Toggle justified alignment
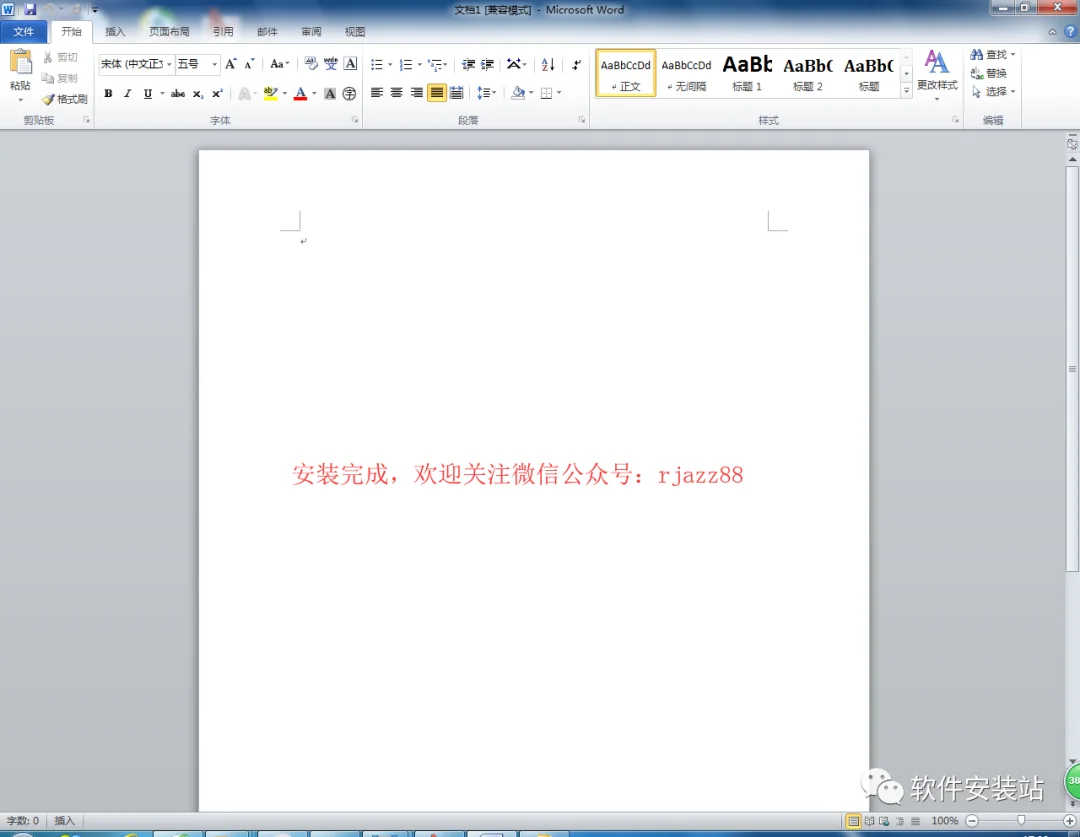Viewport: 1080px width, 837px height. click(x=437, y=93)
